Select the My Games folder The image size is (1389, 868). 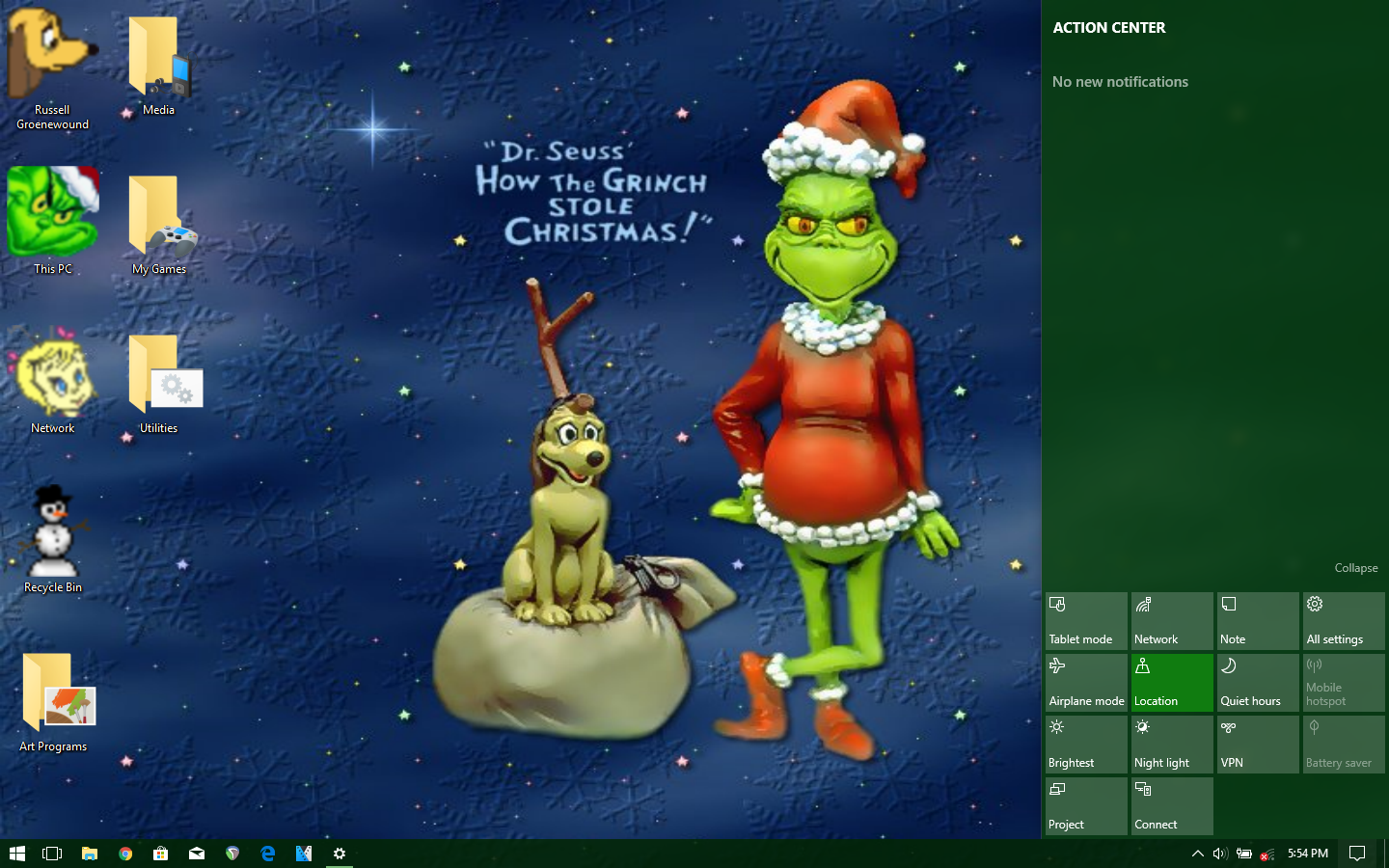[x=159, y=225]
